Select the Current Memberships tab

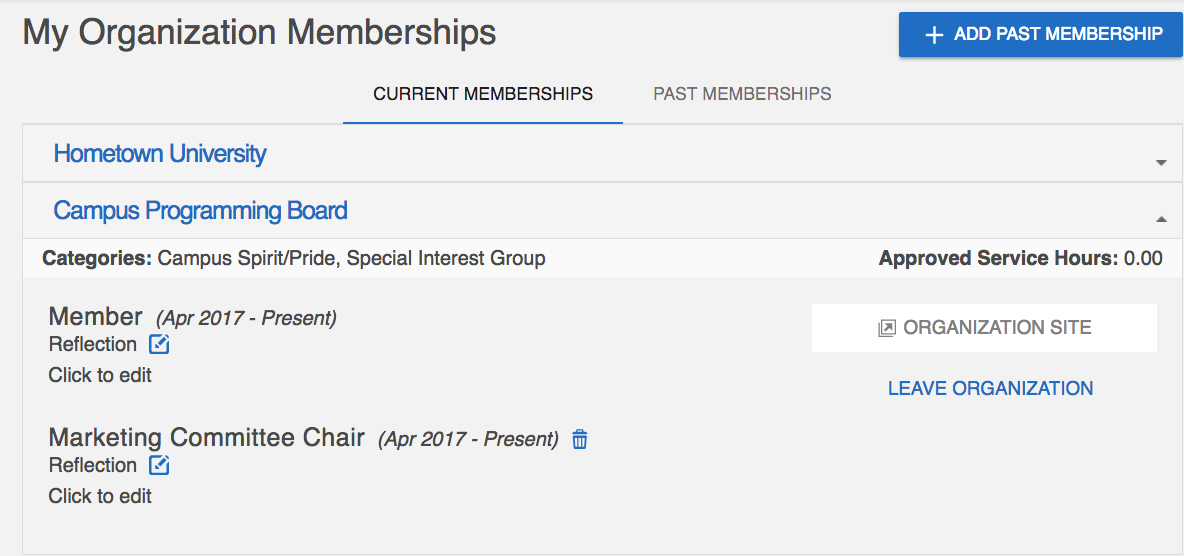pos(483,94)
